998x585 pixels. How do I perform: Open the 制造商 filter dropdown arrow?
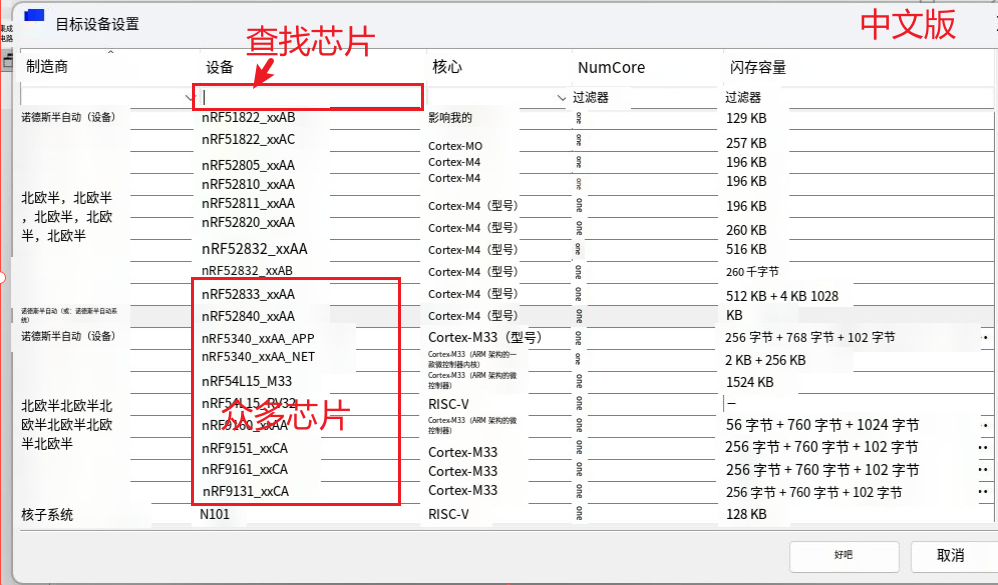click(189, 97)
